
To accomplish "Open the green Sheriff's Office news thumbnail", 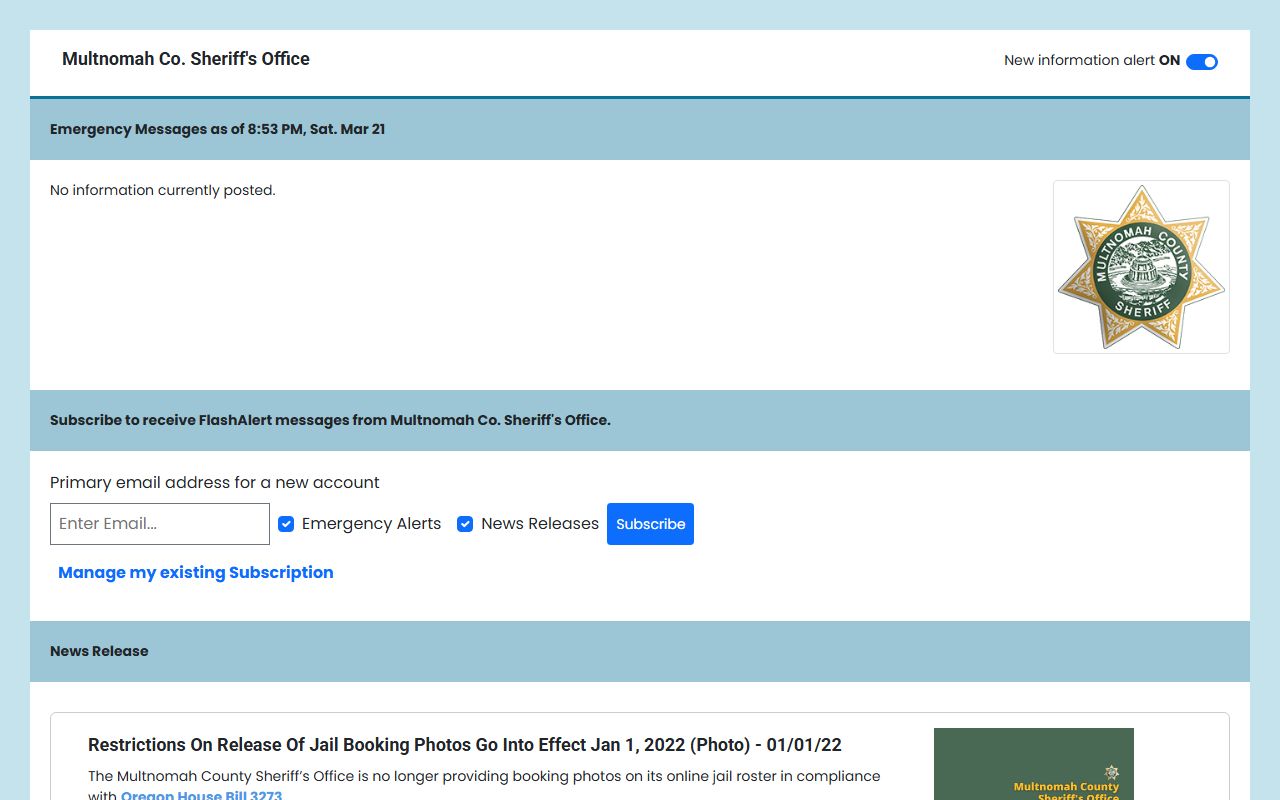I will [x=1033, y=765].
